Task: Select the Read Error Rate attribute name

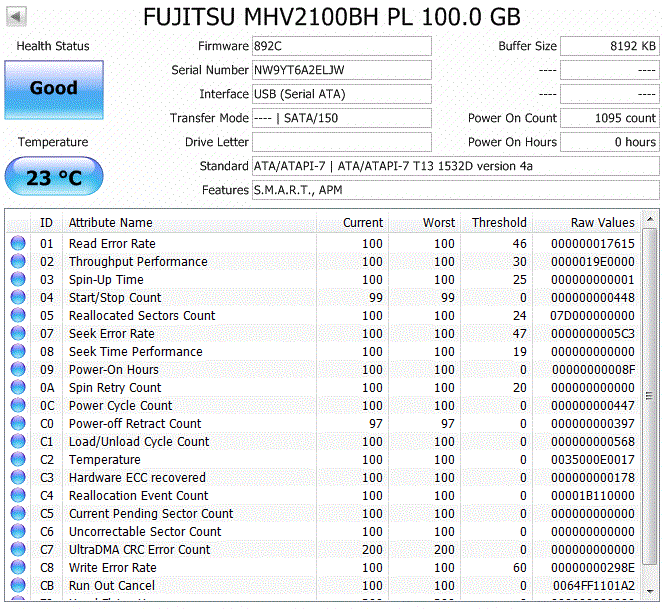Action: click(112, 243)
